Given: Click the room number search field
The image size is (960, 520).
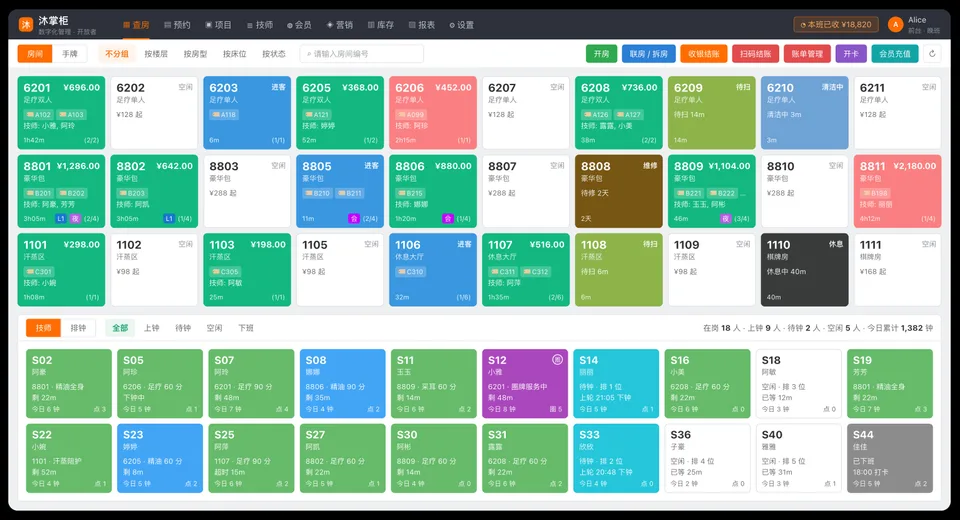Looking at the screenshot, I should 362,54.
